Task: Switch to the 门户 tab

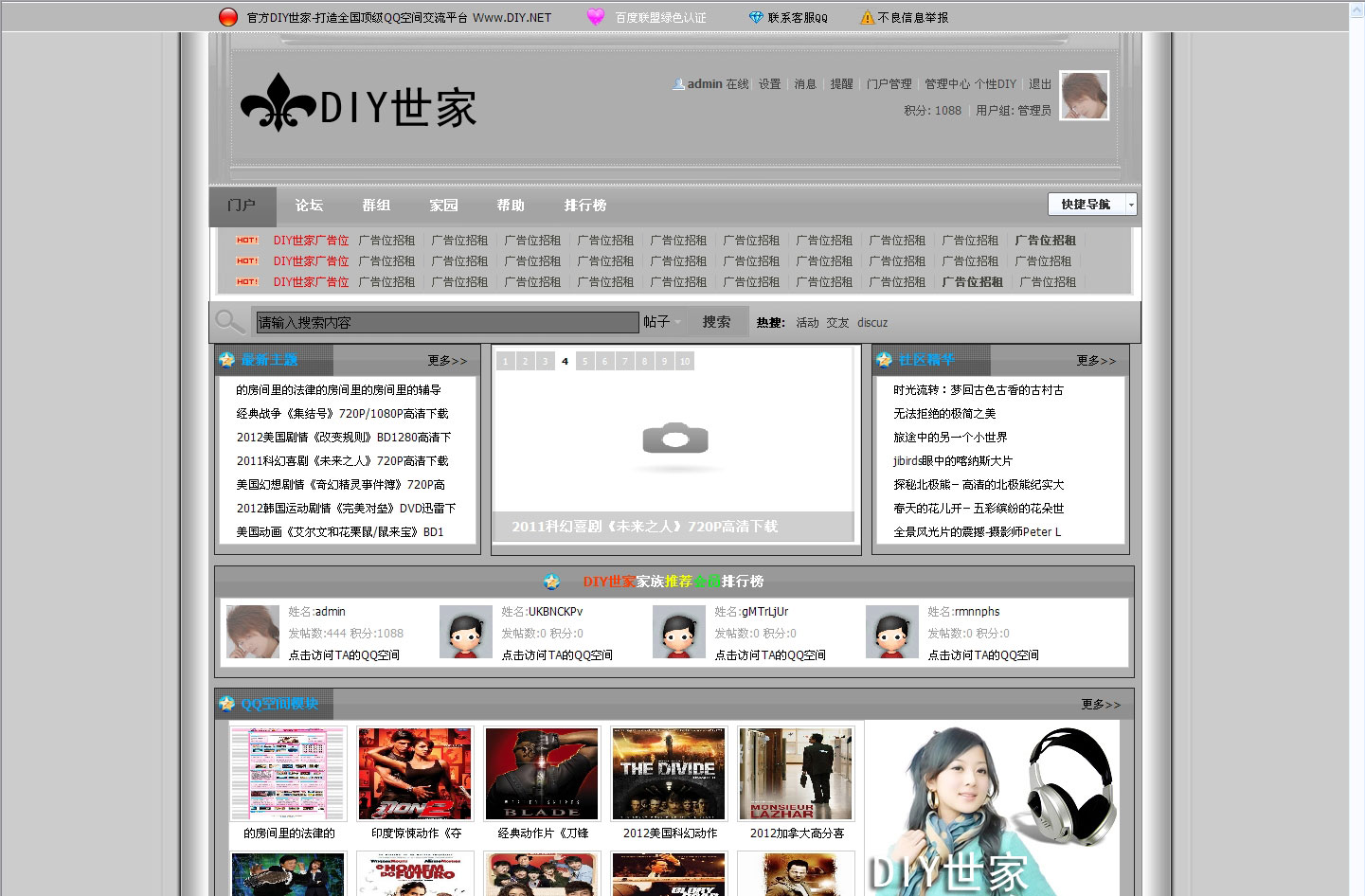Action: pos(242,206)
